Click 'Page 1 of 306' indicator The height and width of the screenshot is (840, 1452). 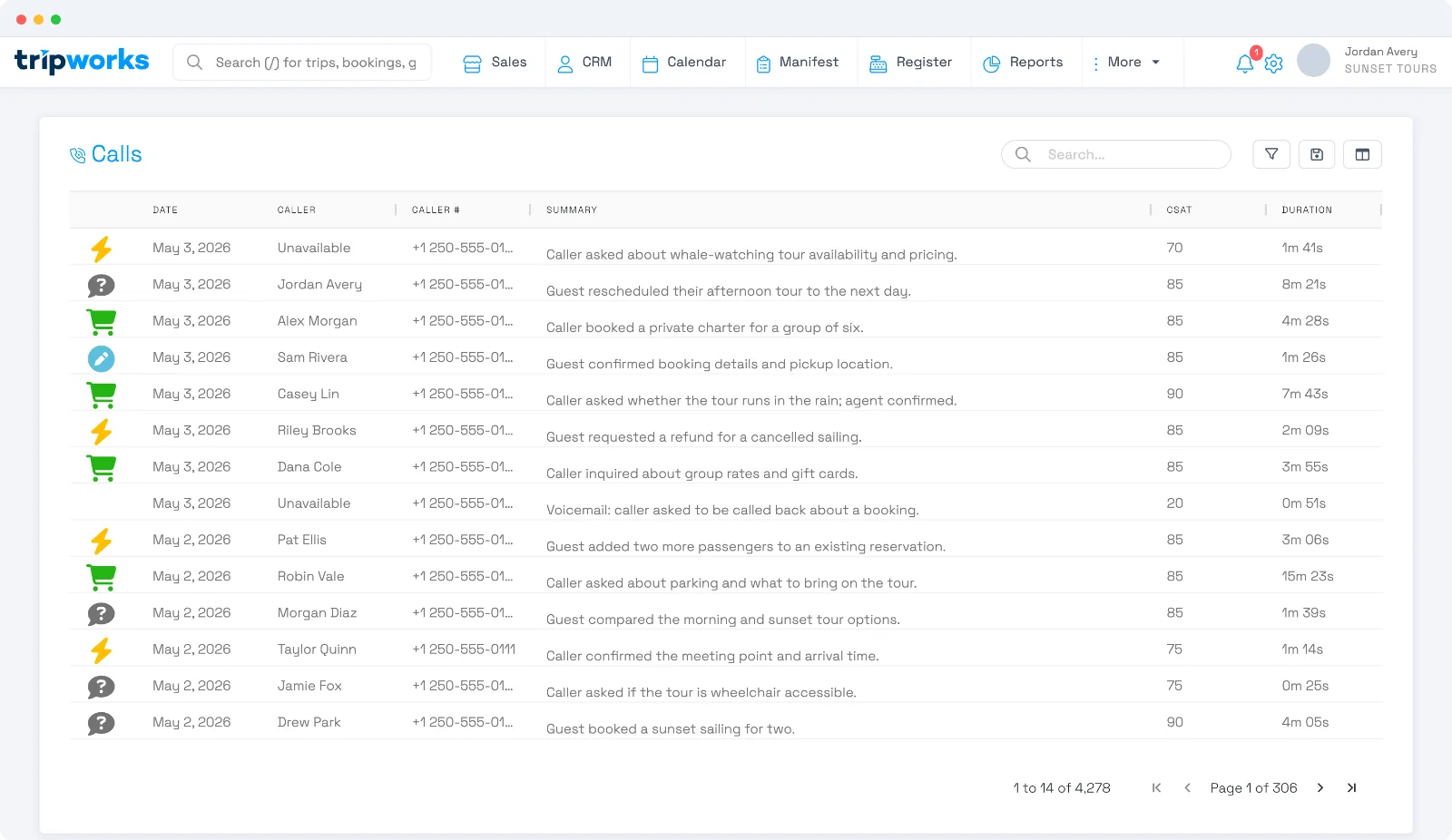[x=1253, y=787]
